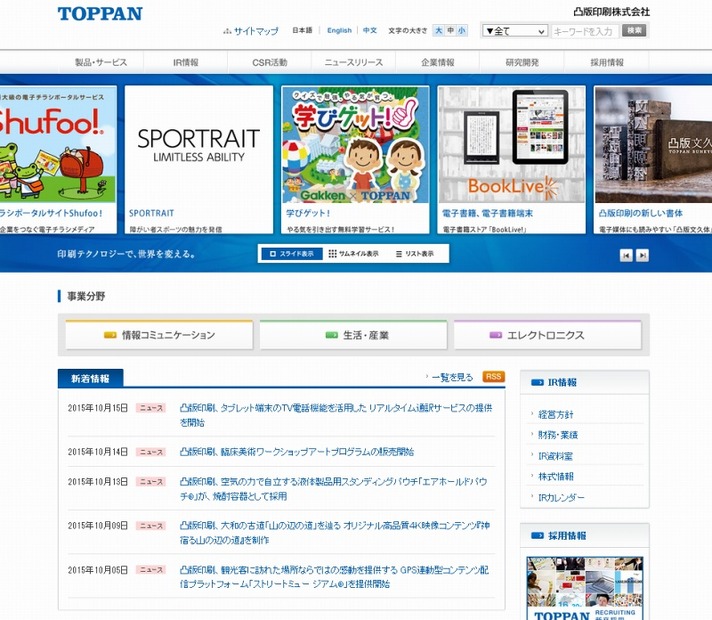Image resolution: width=712 pixels, height=620 pixels.
Task: Switch language to 中文
Action: point(370,30)
